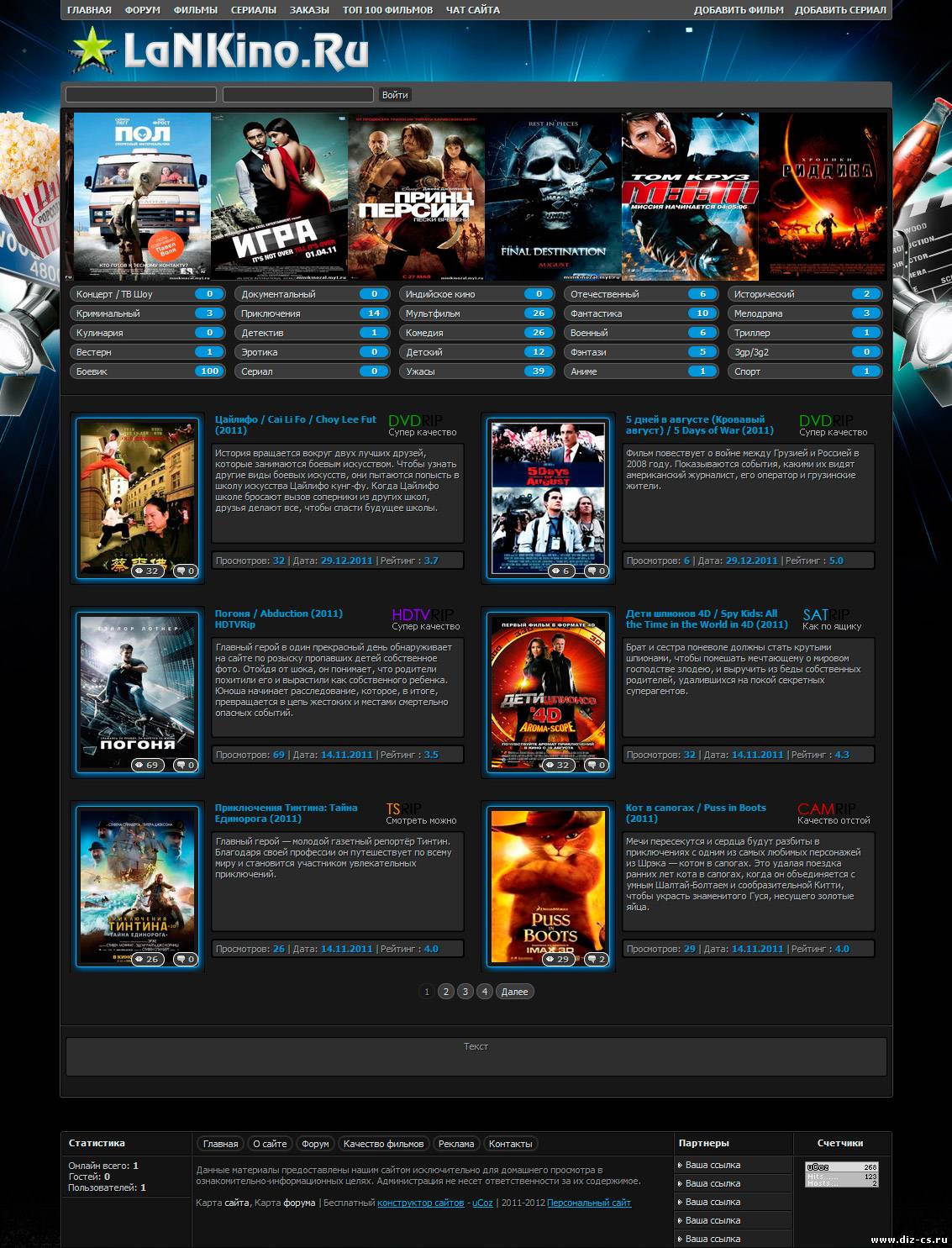952x1248 pixels.
Task: Select the Документальный category
Action: pos(312,294)
